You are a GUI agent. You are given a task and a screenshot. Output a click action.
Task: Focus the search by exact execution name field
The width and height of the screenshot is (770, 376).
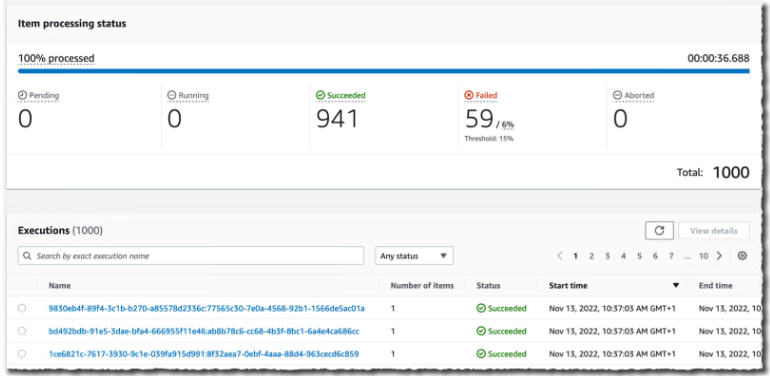[x=191, y=256]
